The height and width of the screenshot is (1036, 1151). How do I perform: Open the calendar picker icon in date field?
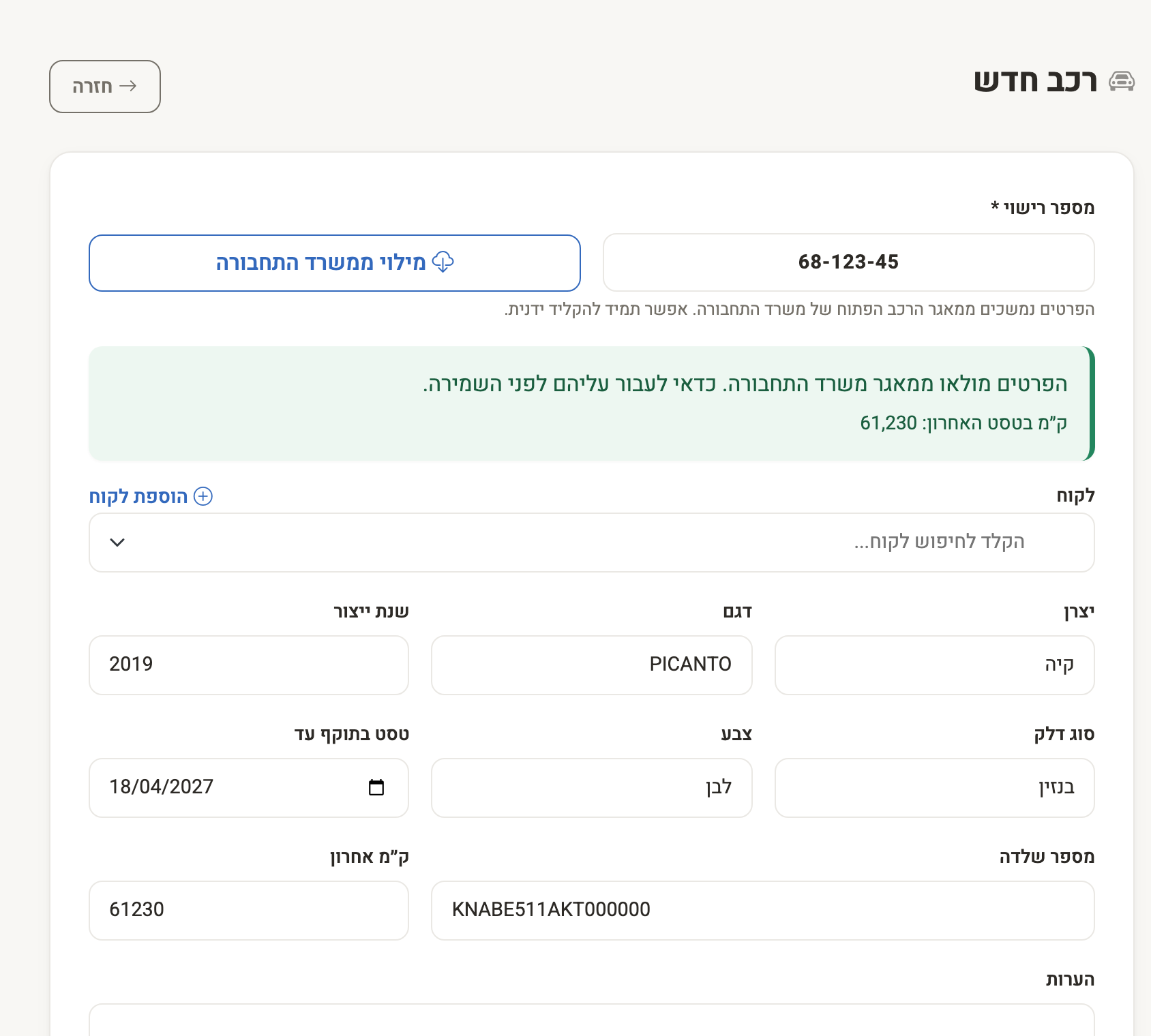tap(376, 787)
